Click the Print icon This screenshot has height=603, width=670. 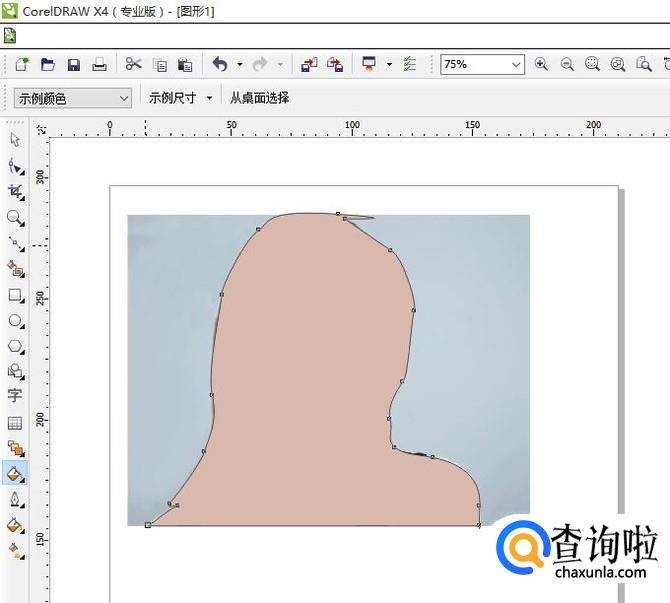click(x=99, y=65)
